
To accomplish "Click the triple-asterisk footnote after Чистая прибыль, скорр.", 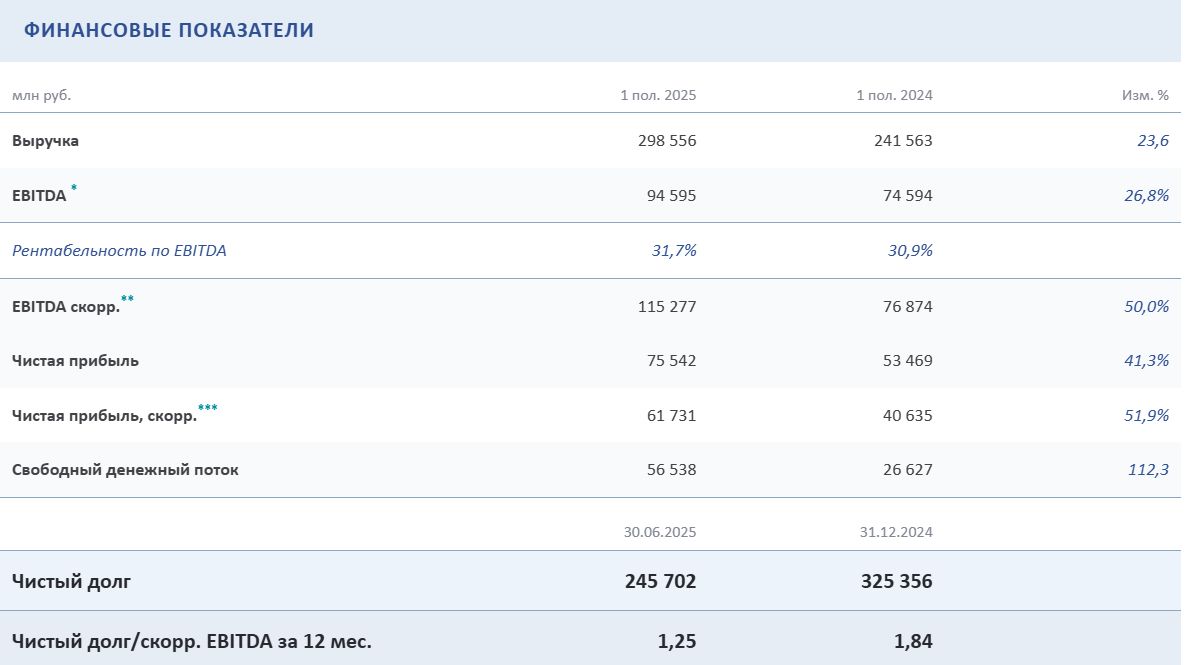I will tap(208, 407).
